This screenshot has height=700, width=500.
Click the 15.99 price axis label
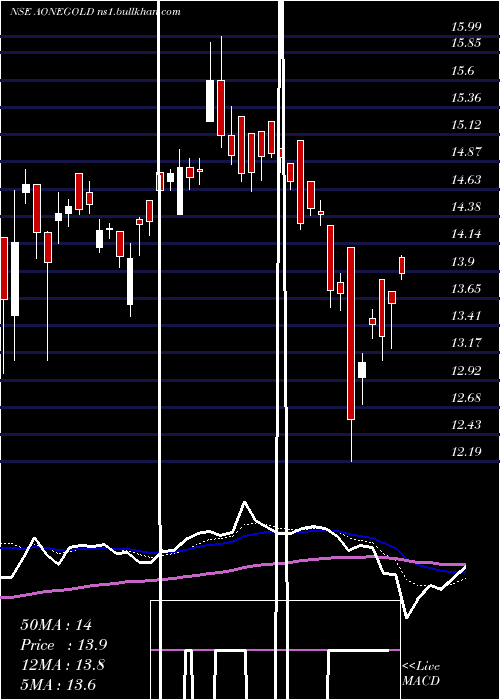(x=466, y=27)
